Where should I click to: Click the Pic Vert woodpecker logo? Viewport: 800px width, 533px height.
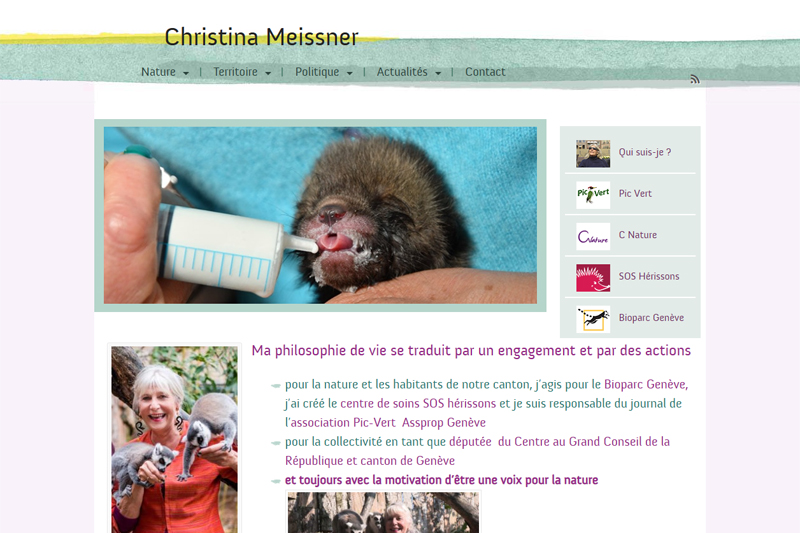tap(593, 195)
